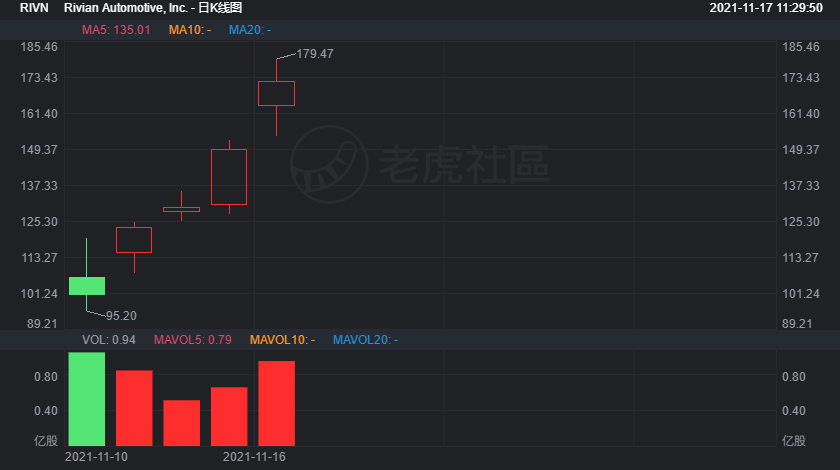The height and width of the screenshot is (470, 840).
Task: Click the 95.20 low price annotation
Action: [121, 316]
